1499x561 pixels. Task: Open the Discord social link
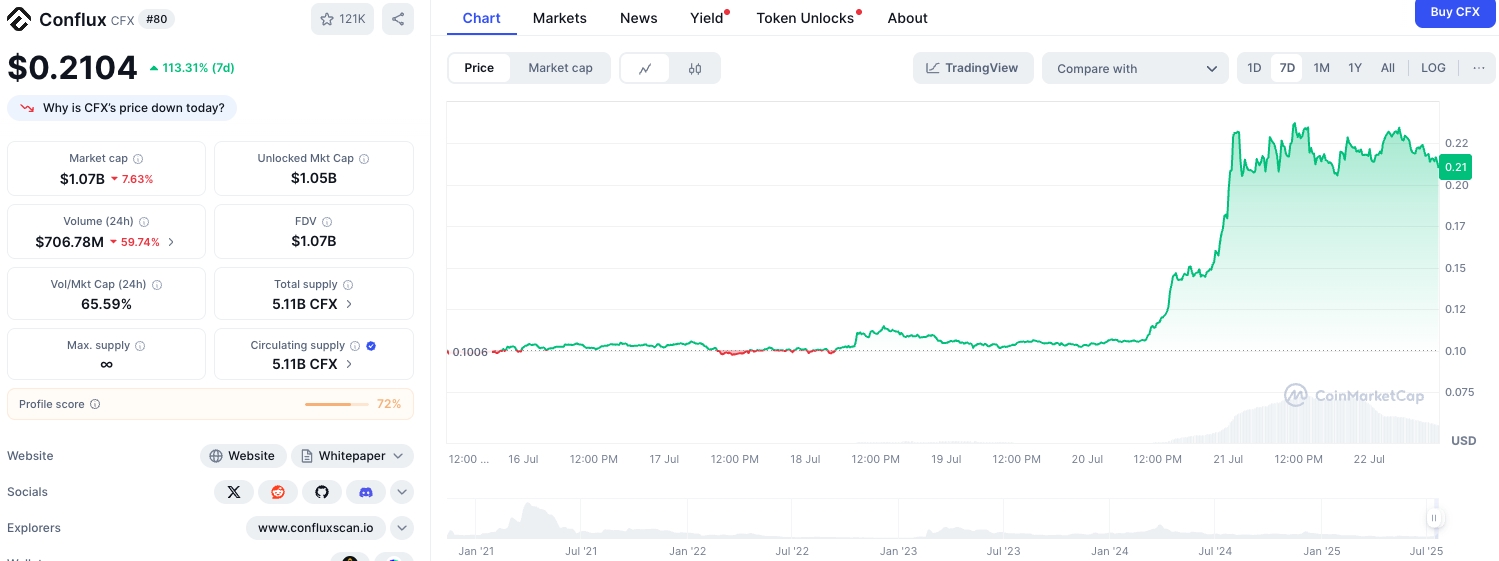365,492
